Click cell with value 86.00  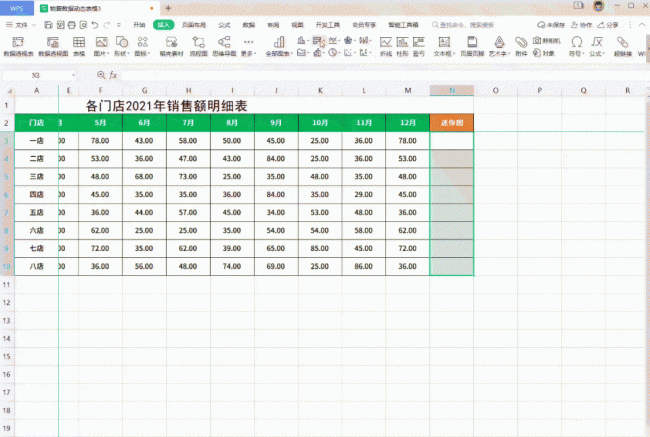tap(364, 266)
